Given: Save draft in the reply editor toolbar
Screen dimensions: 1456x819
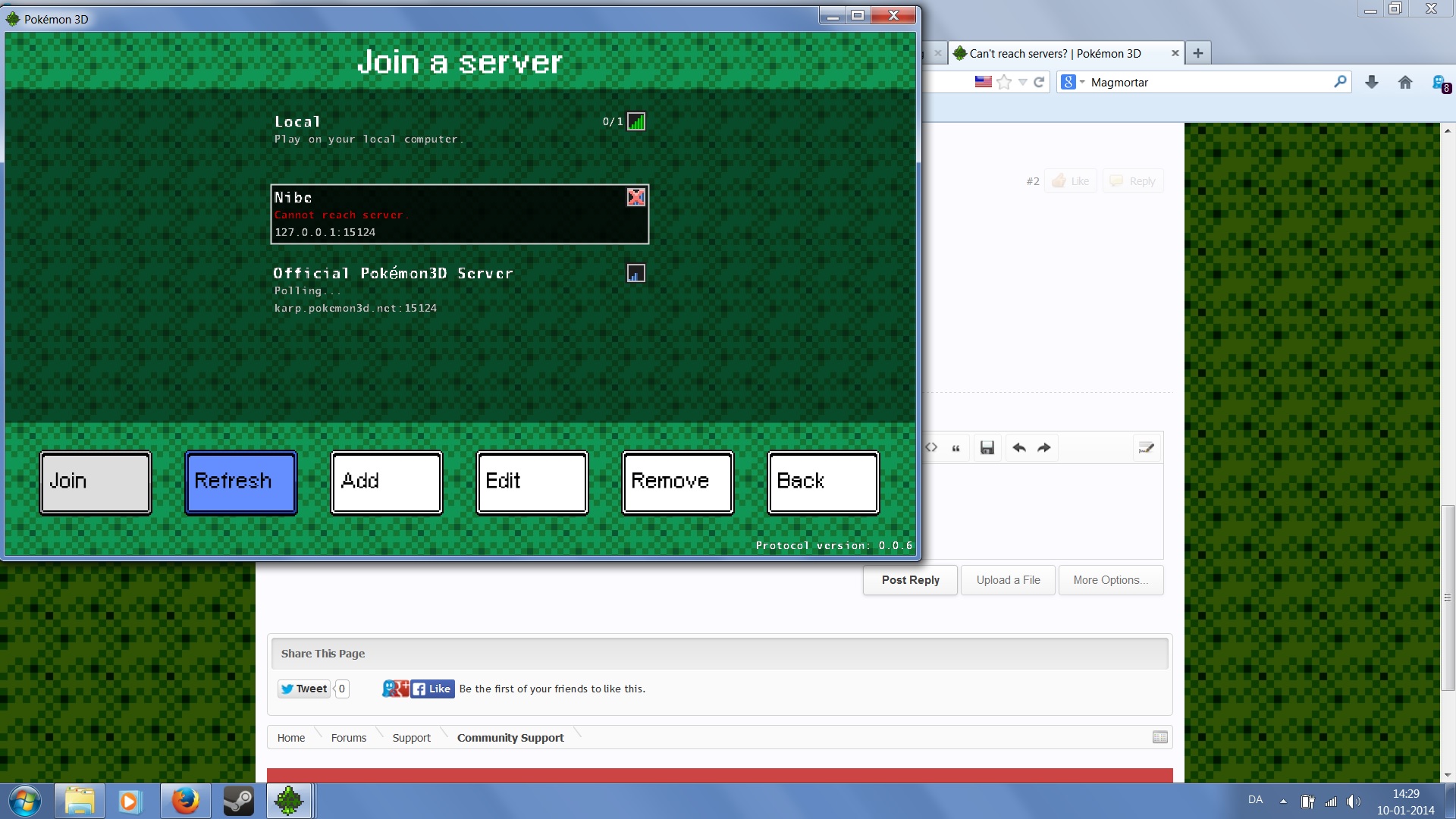Looking at the screenshot, I should pyautogui.click(x=987, y=448).
